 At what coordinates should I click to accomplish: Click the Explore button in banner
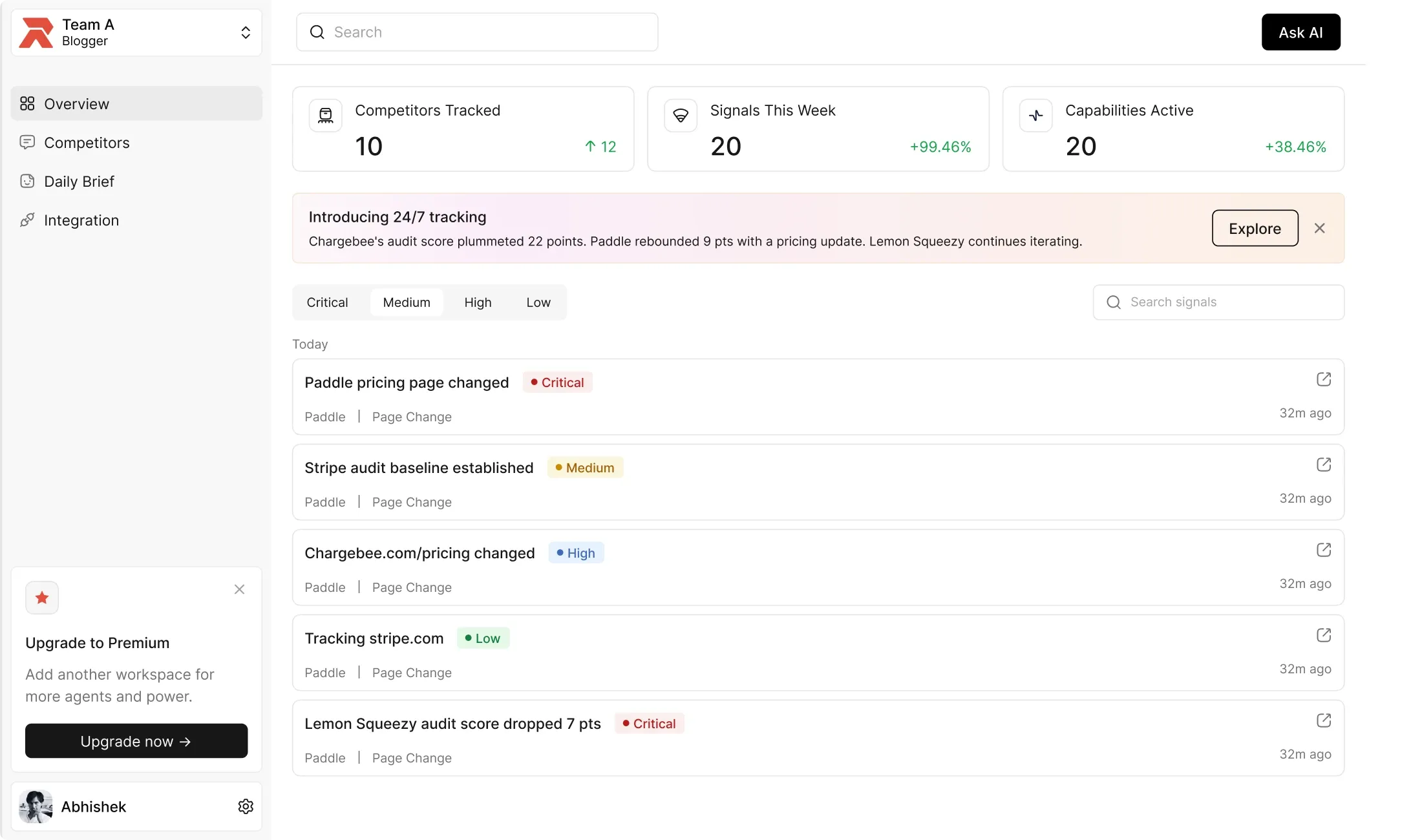1255,228
